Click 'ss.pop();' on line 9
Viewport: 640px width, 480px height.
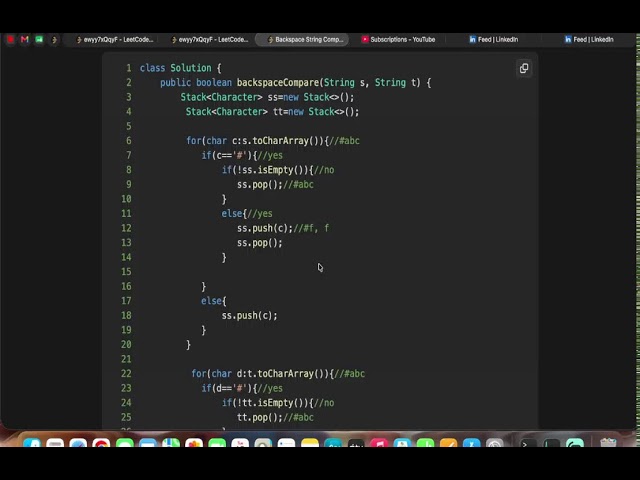click(260, 184)
